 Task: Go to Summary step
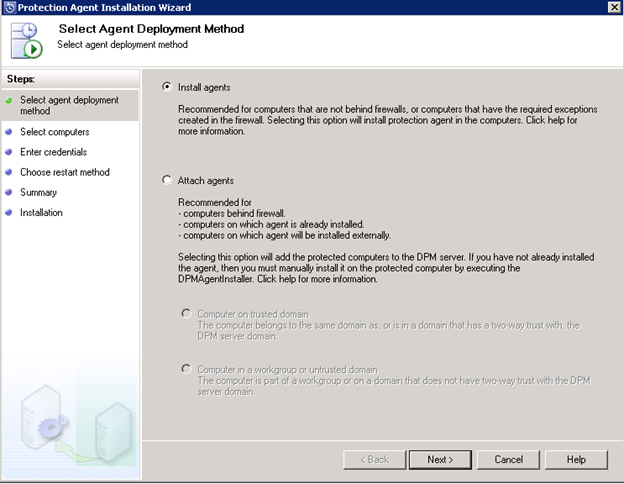click(x=38, y=193)
